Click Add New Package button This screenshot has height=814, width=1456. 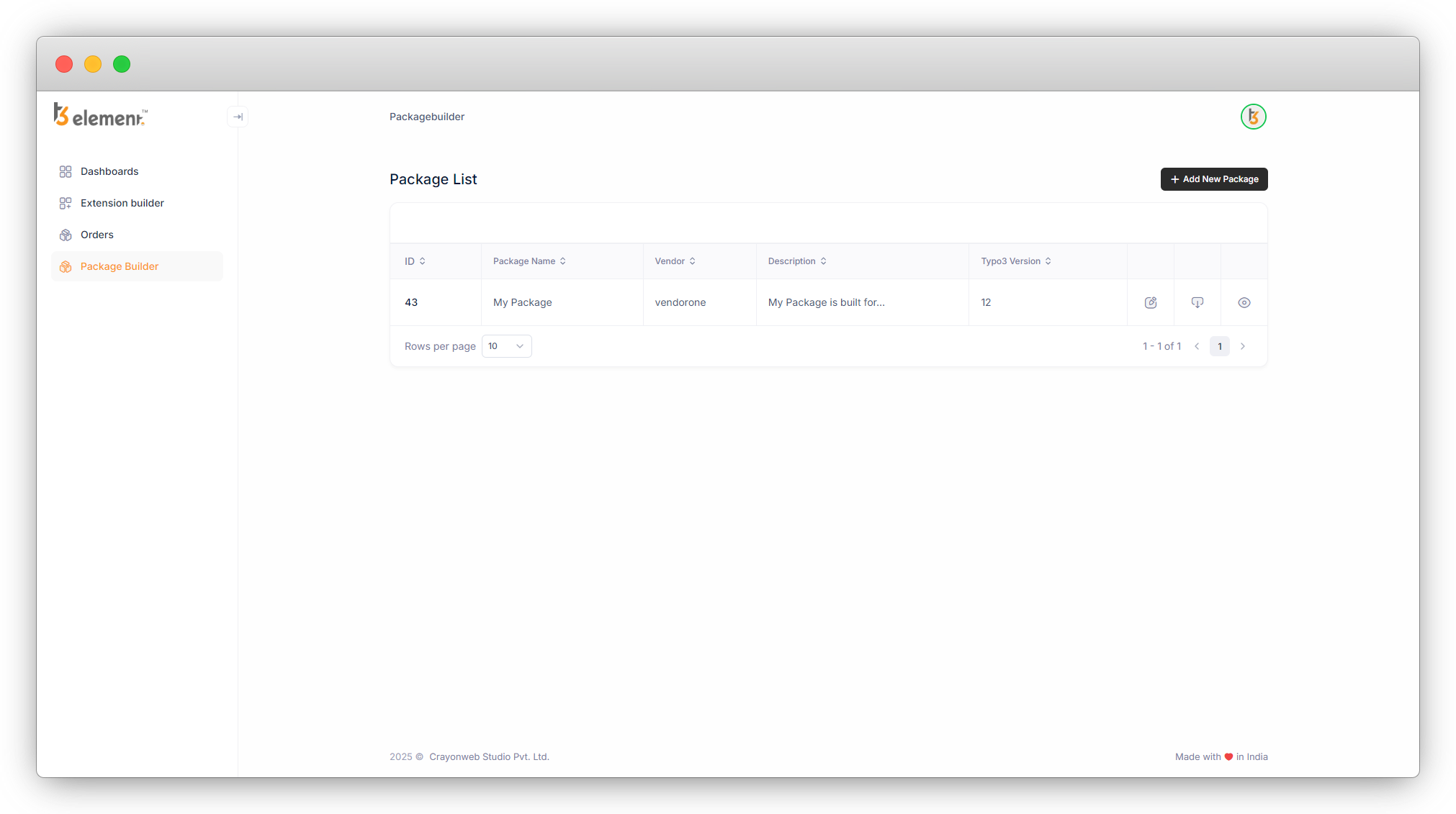tap(1213, 179)
